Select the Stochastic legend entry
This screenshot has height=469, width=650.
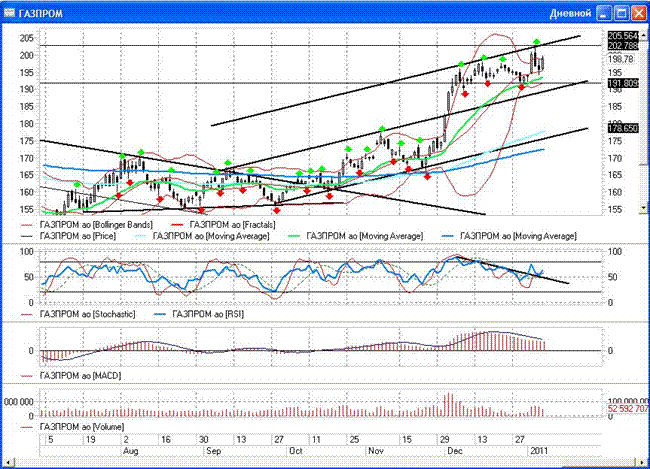[x=78, y=314]
